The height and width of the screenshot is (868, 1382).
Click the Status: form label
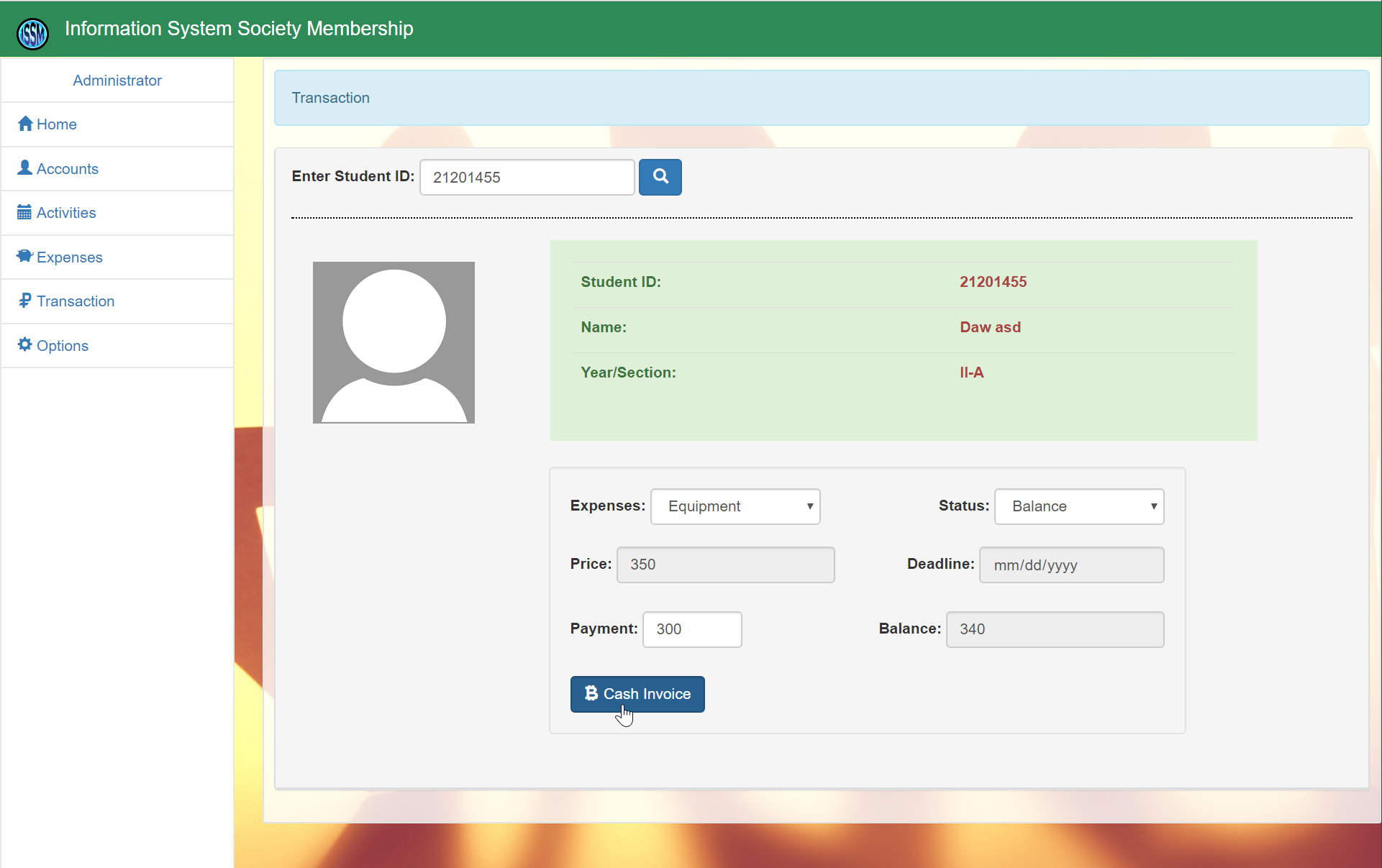click(964, 506)
